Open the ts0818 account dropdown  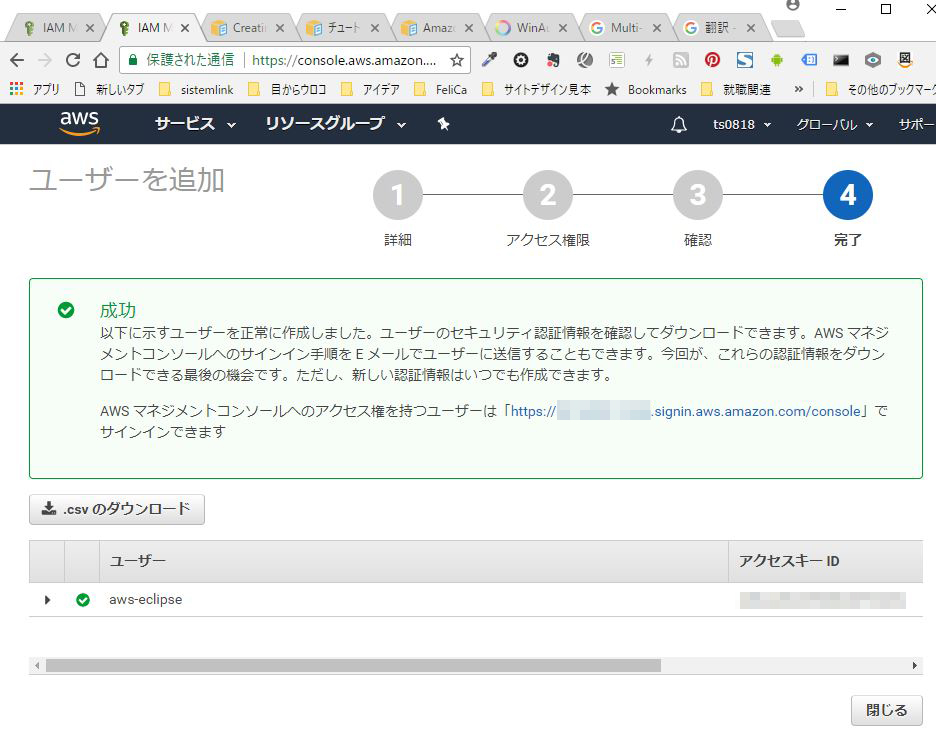(x=742, y=124)
